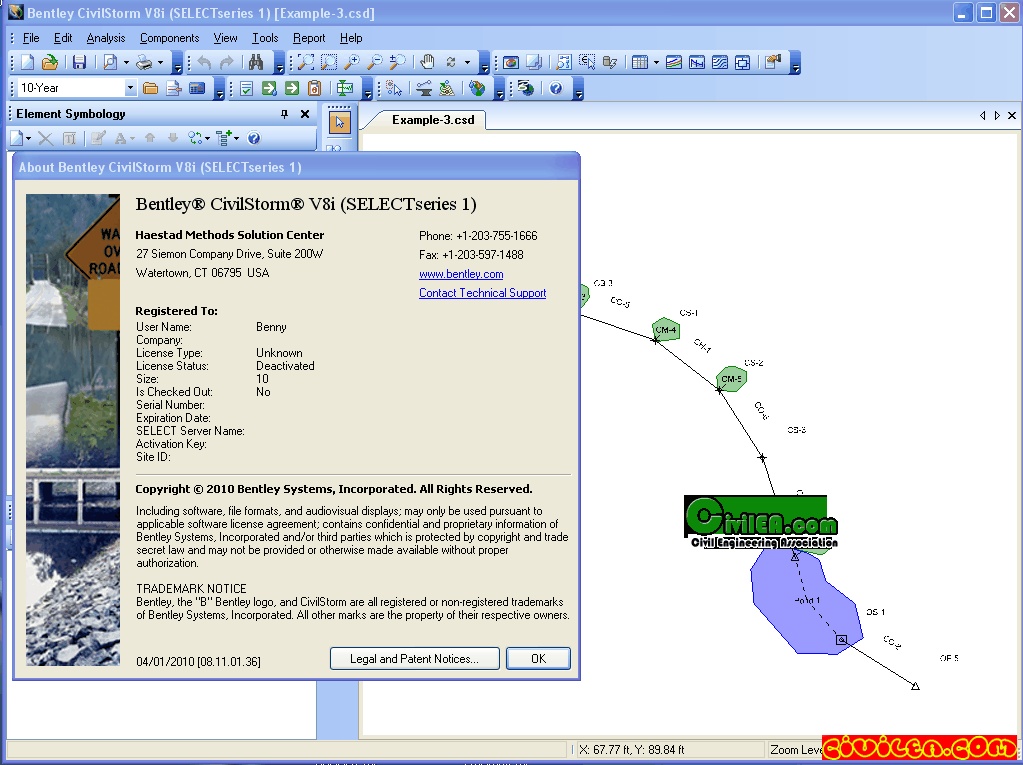
Task: Open the Analysis menu
Action: [x=106, y=38]
